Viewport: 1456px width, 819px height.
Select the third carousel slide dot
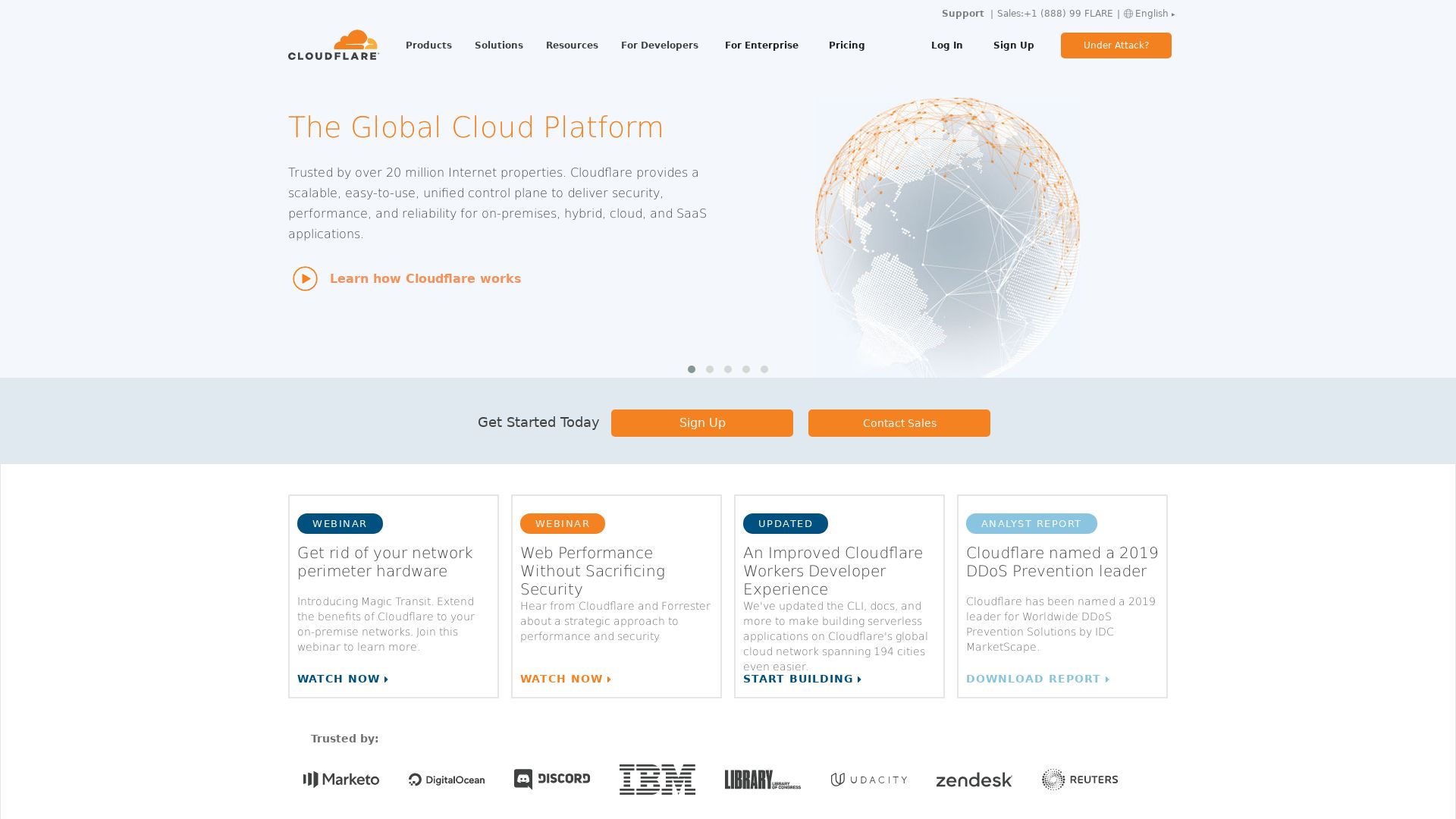pyautogui.click(x=728, y=369)
